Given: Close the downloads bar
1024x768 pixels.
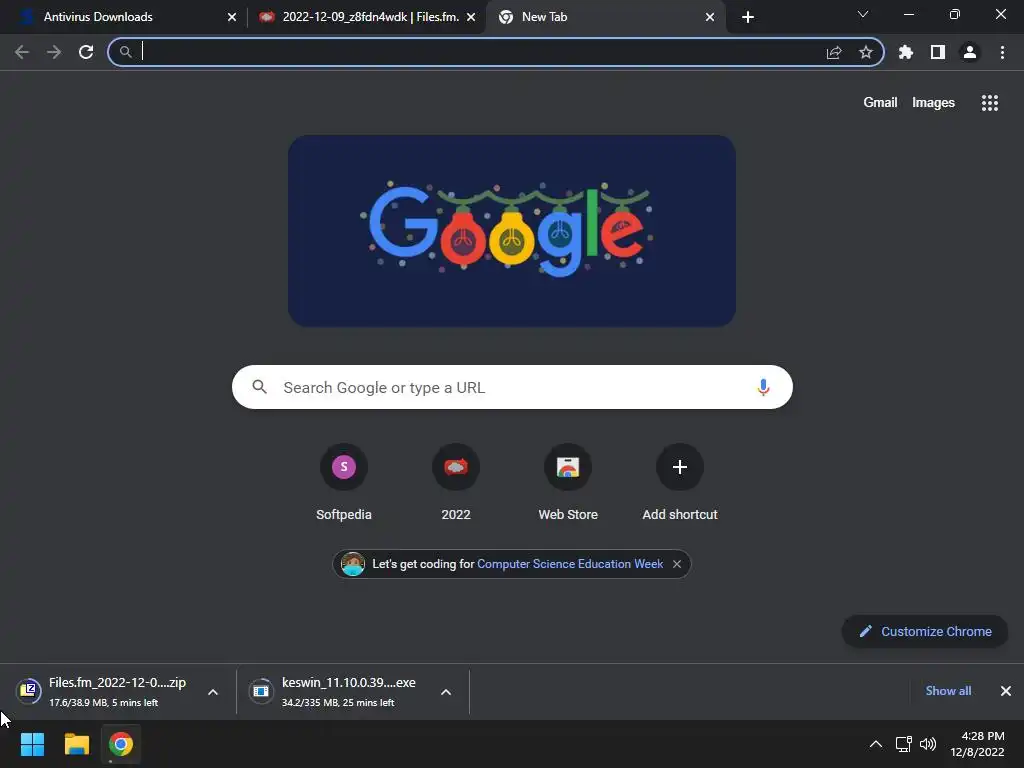Looking at the screenshot, I should [1006, 691].
